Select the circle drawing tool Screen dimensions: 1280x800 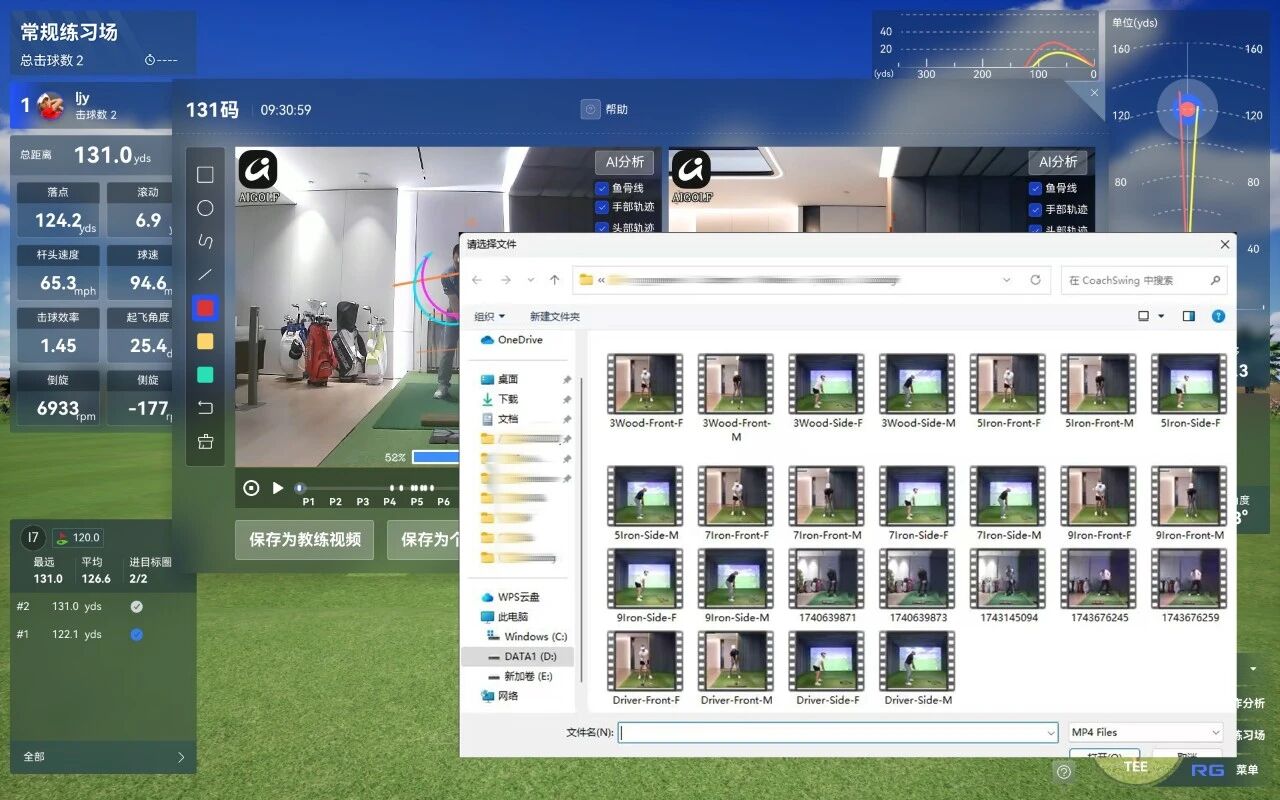(205, 208)
